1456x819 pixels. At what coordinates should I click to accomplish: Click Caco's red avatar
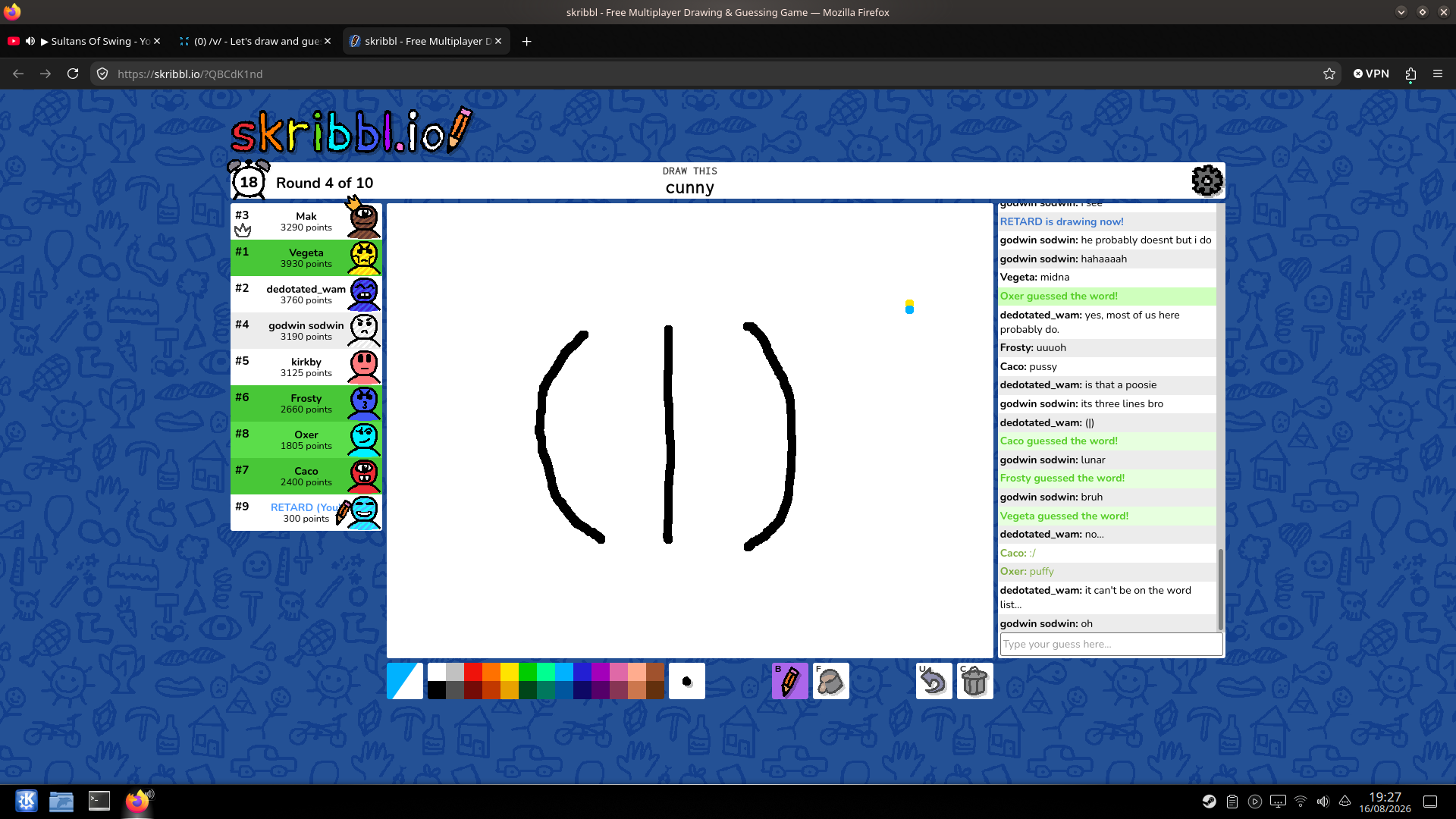point(364,475)
